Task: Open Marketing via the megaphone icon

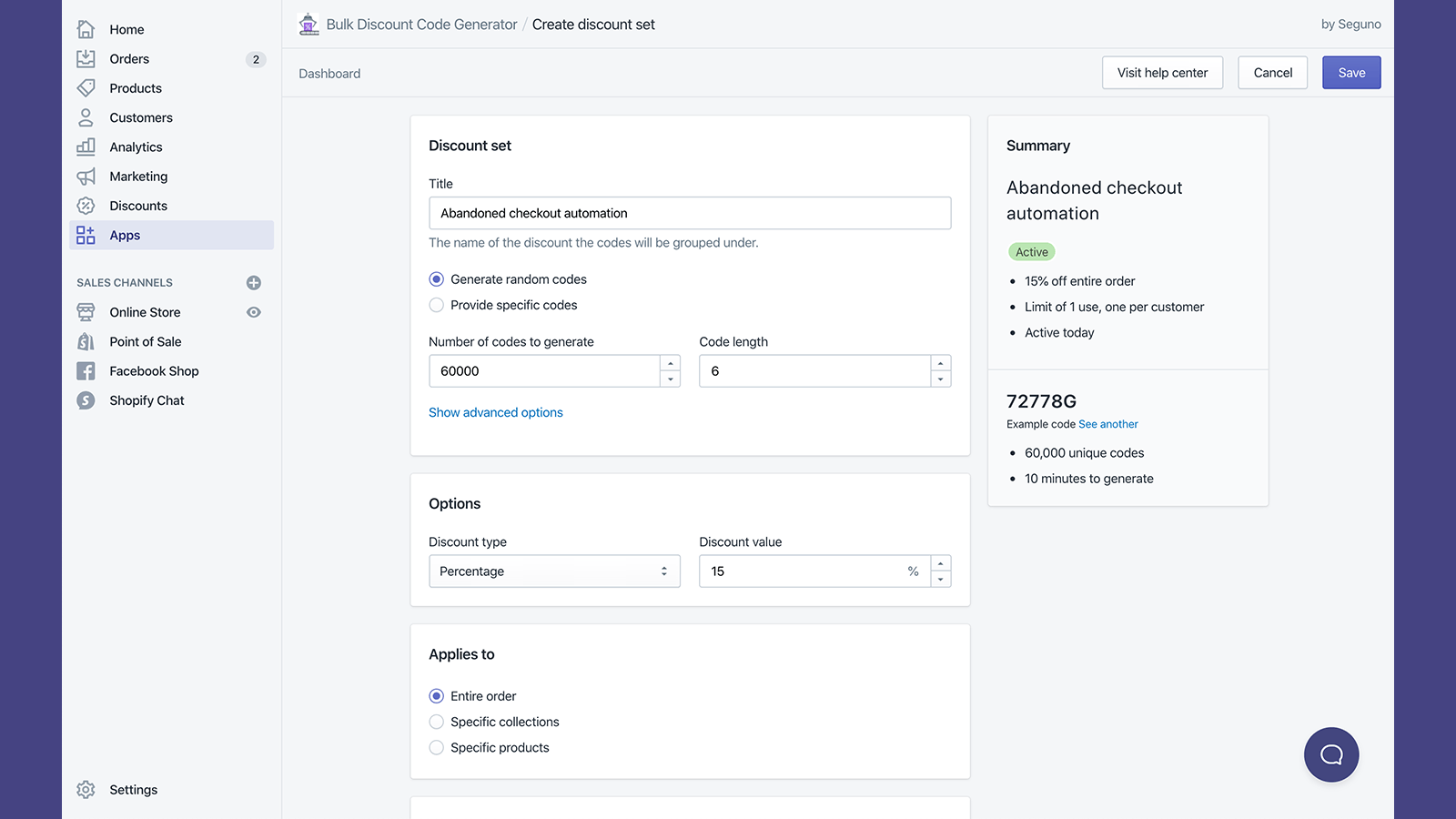Action: click(86, 177)
